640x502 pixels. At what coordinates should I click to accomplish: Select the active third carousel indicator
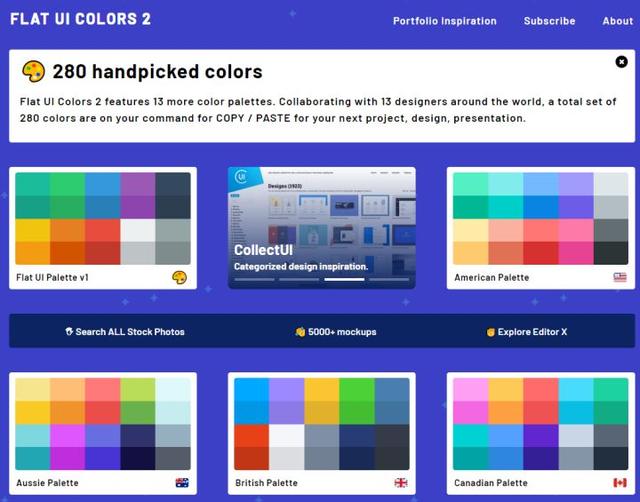(344, 280)
